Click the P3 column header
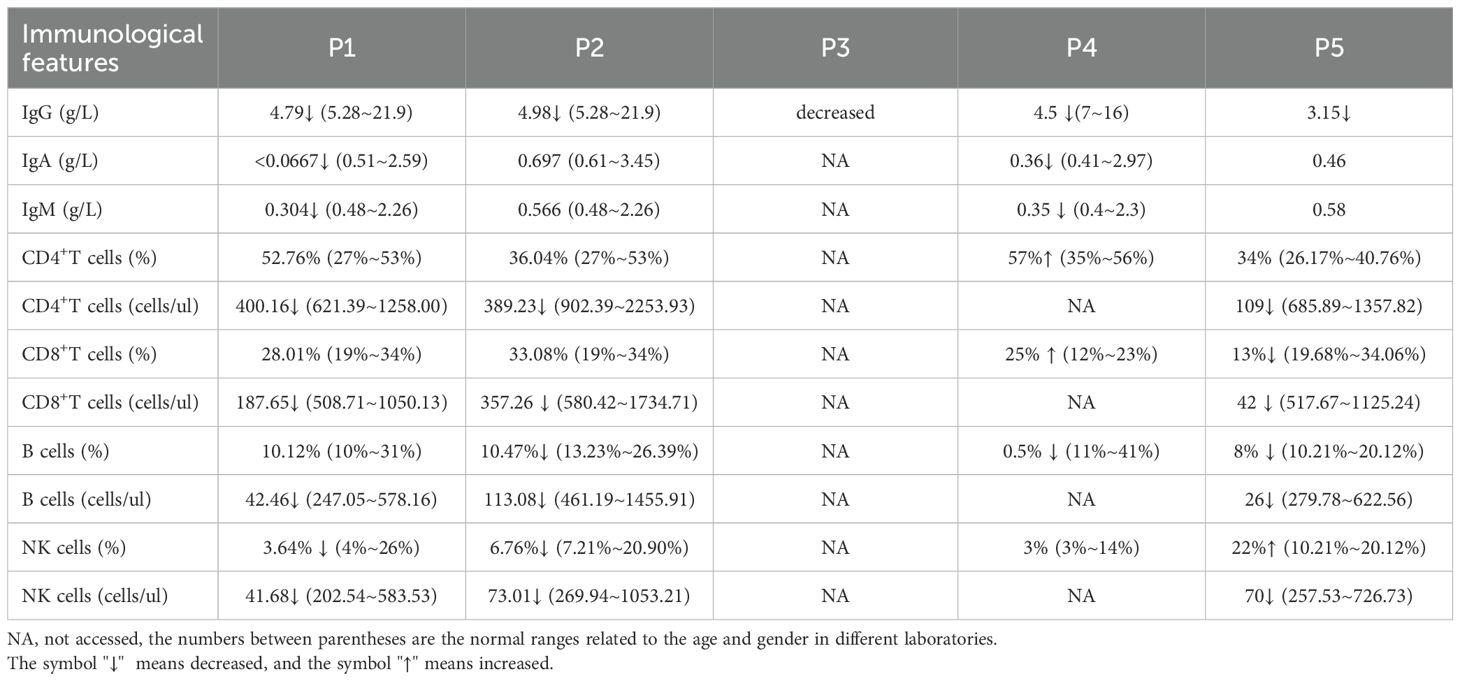This screenshot has height=681, width=1460. point(836,49)
